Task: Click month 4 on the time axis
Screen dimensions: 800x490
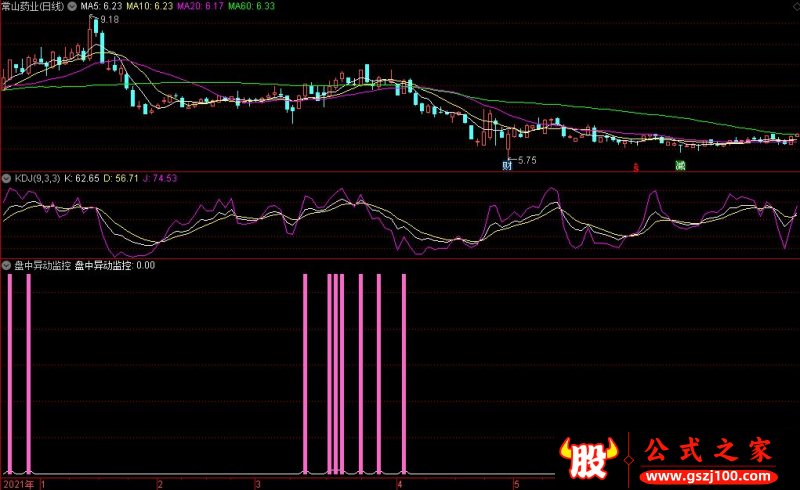Action: pos(399,484)
